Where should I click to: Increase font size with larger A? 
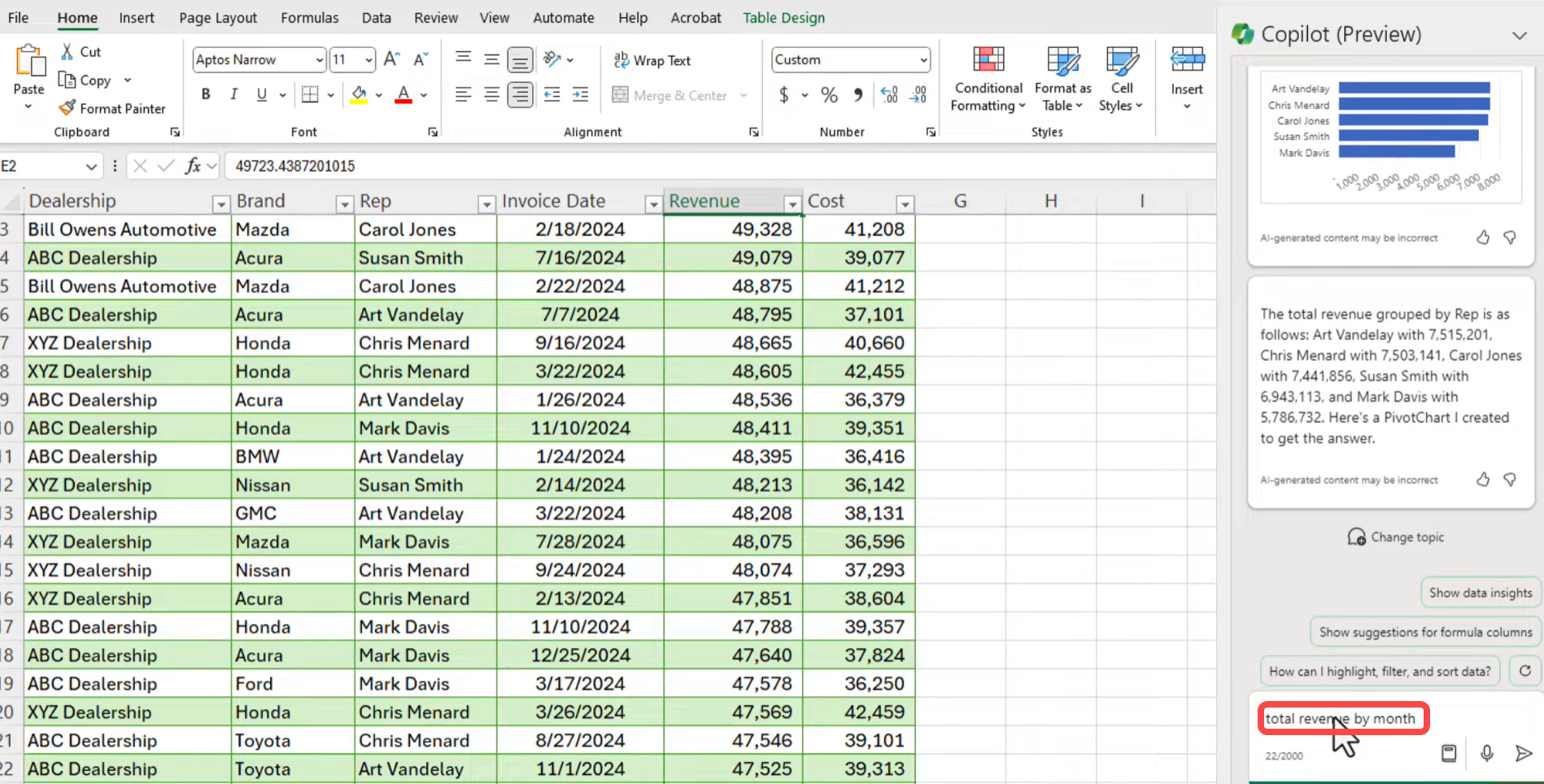tap(391, 59)
